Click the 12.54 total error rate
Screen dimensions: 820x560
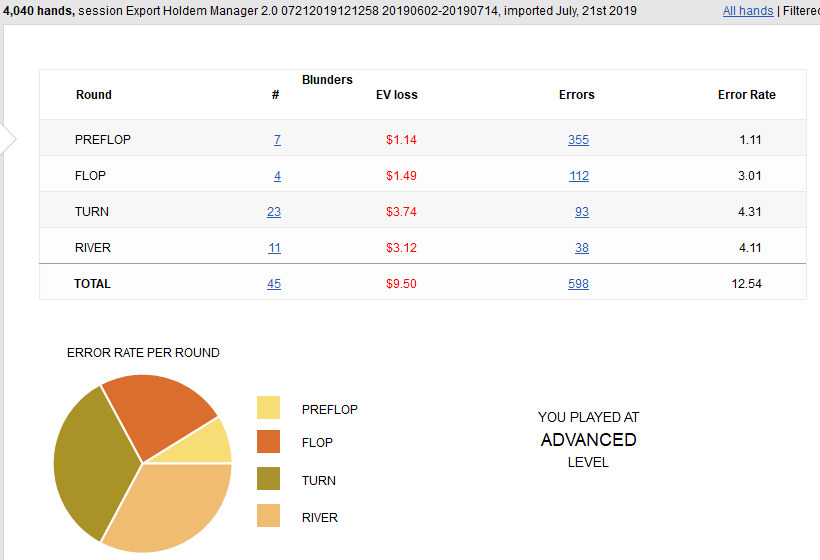click(x=746, y=284)
